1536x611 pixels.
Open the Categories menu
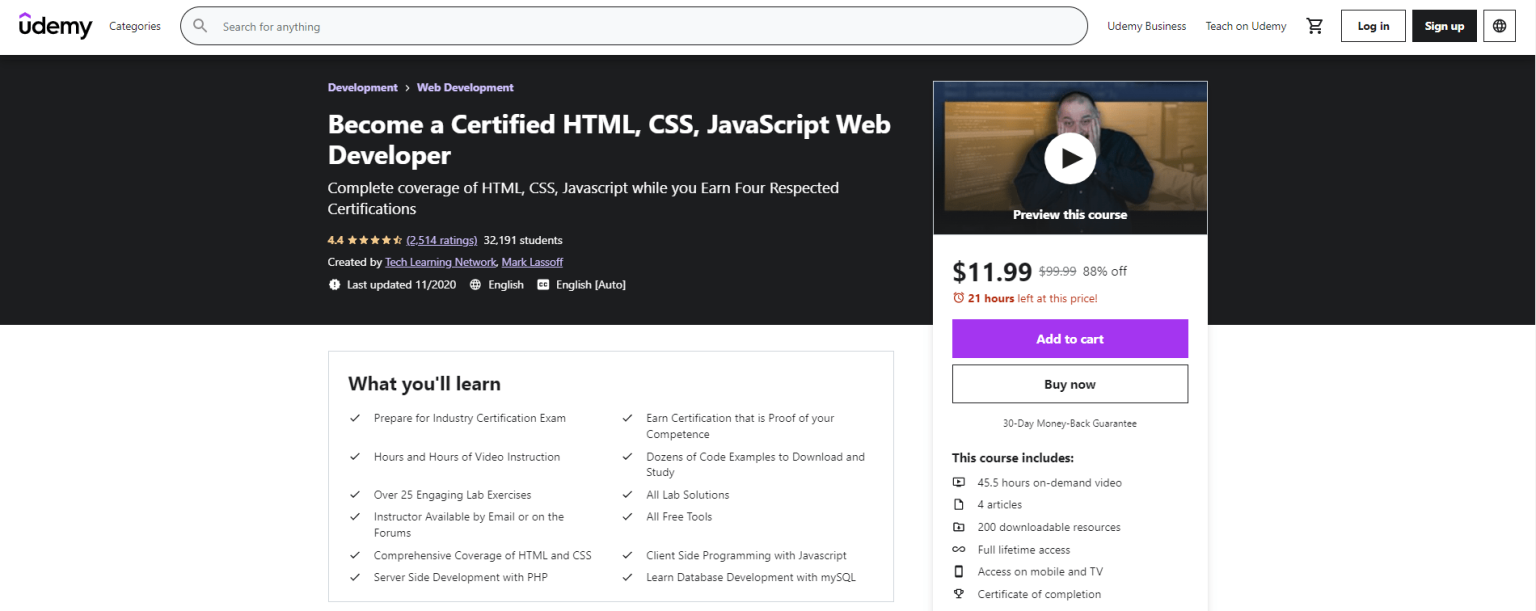tap(134, 26)
